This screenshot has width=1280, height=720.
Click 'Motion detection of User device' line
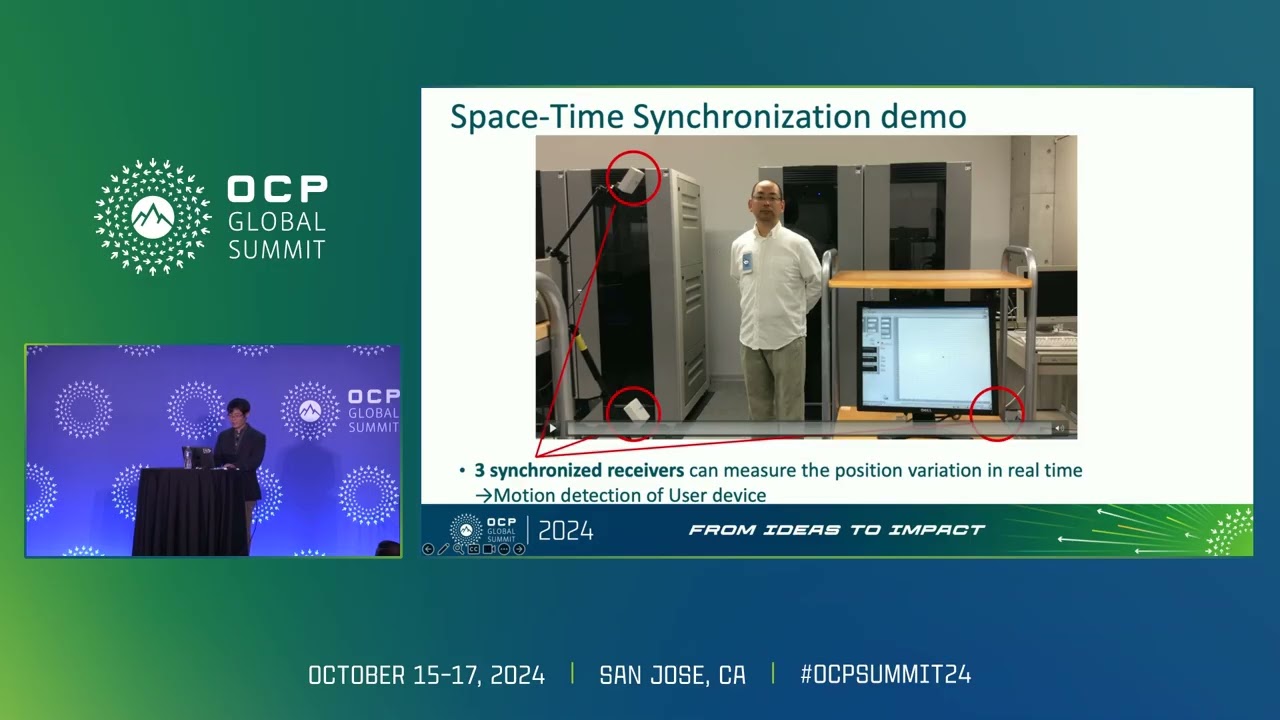coord(629,495)
